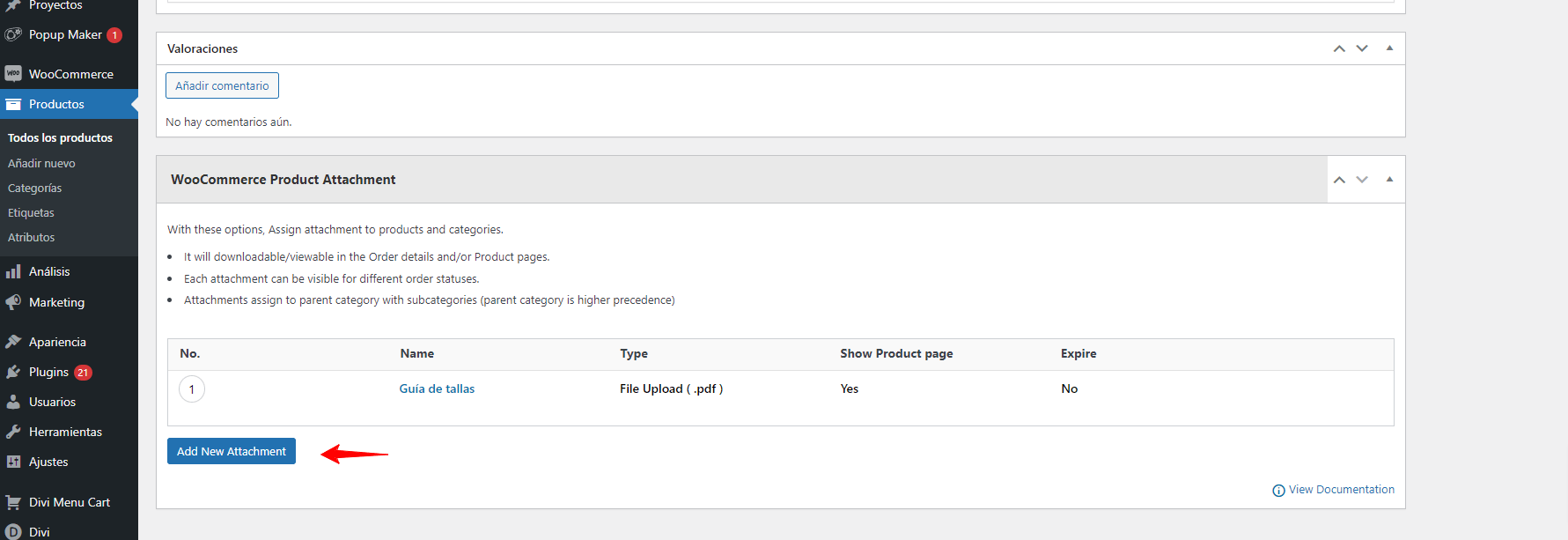Open Etiquetas submenu item

[31, 212]
